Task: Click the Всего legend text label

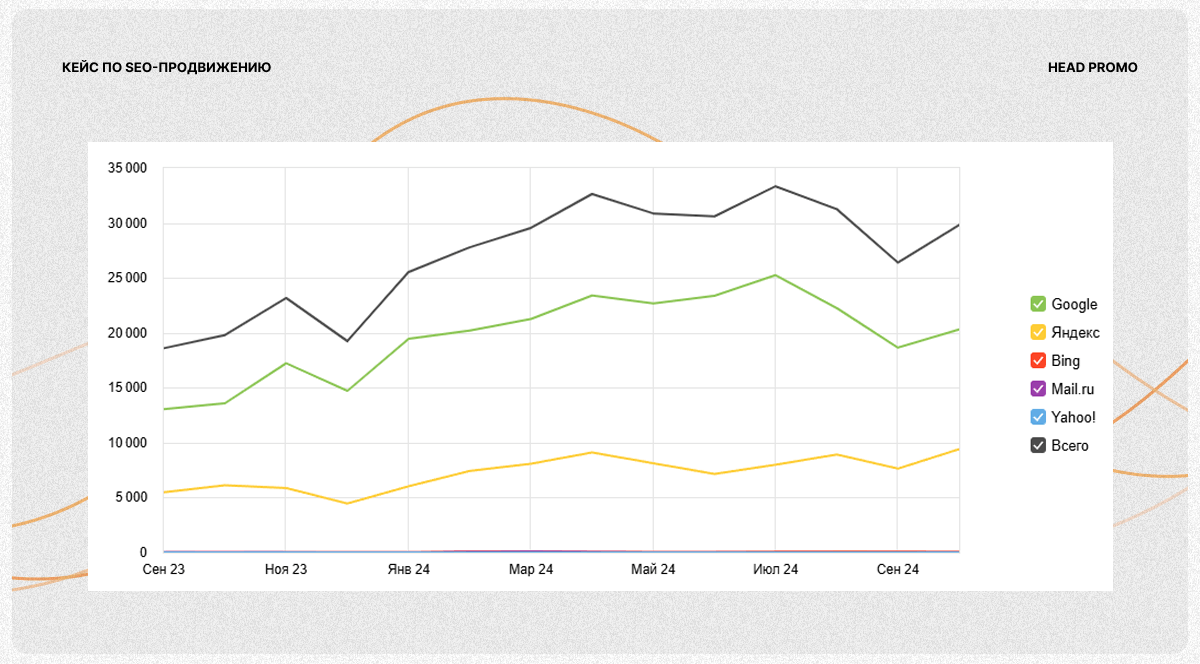Action: tap(1070, 445)
